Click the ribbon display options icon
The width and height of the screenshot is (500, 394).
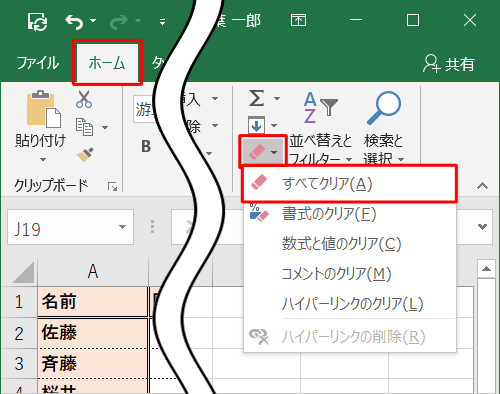(x=298, y=21)
